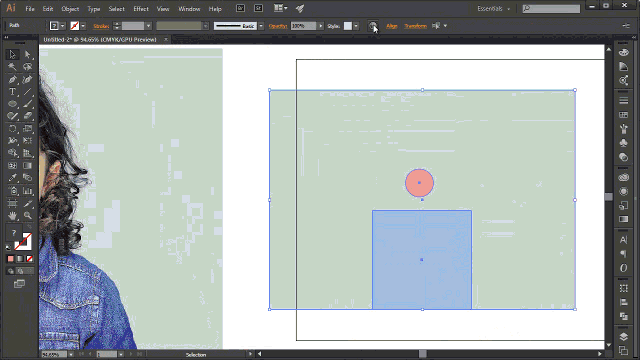Apply Gradient mode button under fill
This screenshot has width=640, height=360.
coord(20,259)
